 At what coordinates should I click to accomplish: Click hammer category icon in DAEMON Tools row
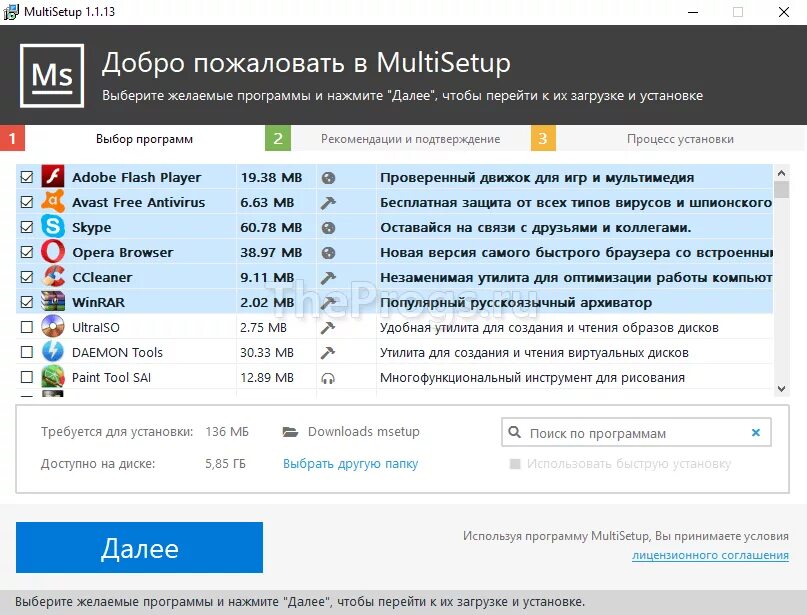click(328, 353)
